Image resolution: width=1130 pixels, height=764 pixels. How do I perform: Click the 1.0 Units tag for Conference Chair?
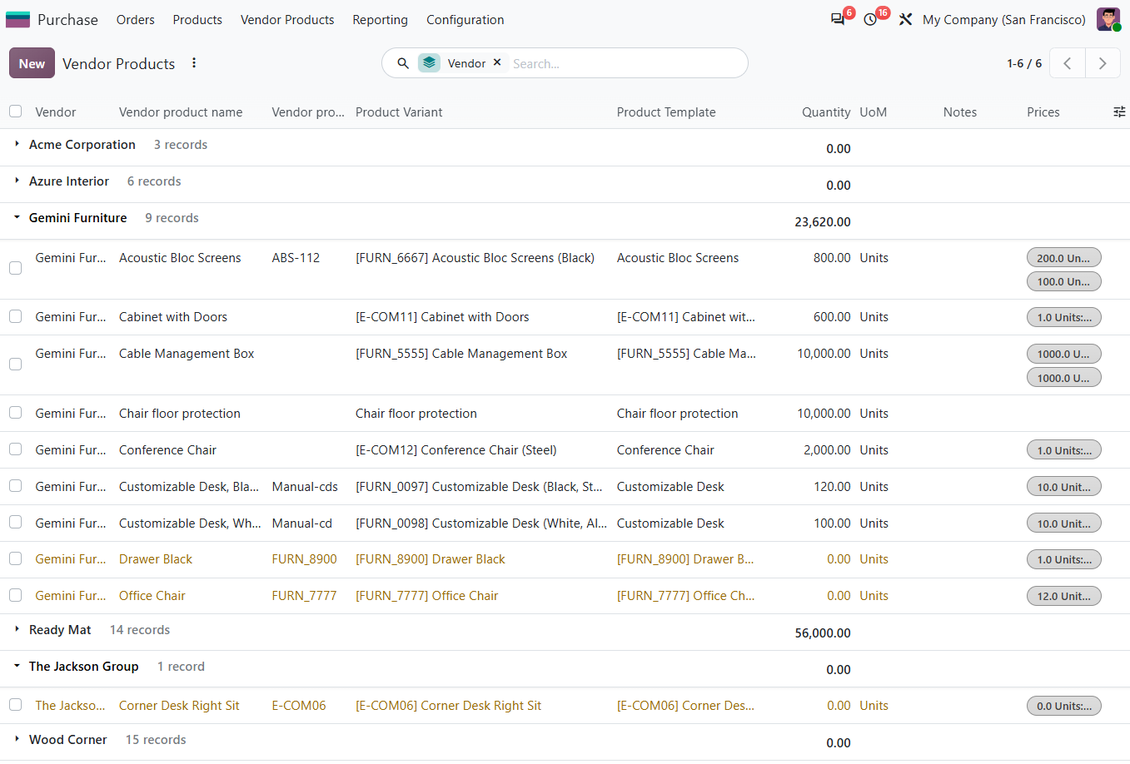pyautogui.click(x=1064, y=450)
